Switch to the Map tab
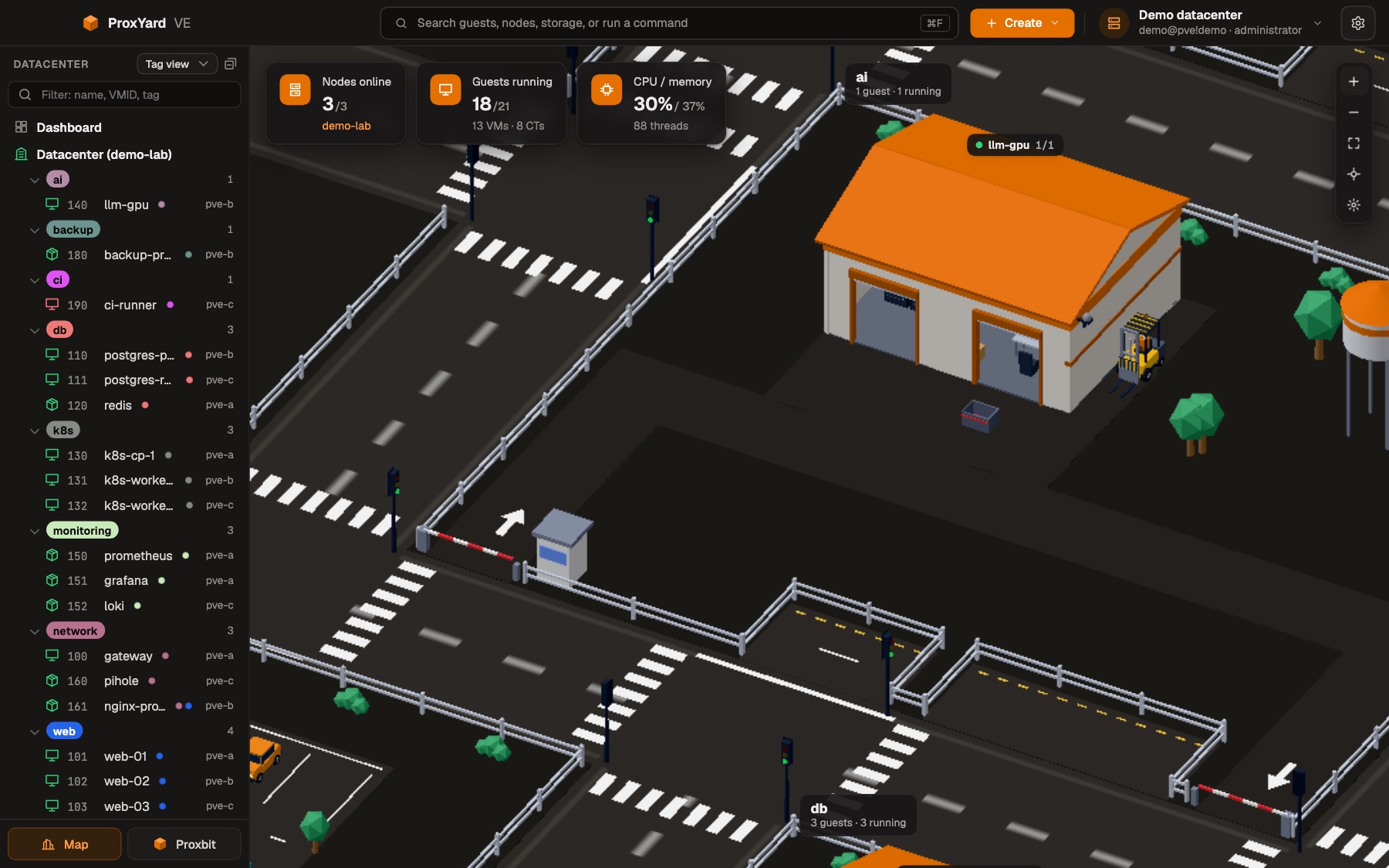 (x=65, y=844)
